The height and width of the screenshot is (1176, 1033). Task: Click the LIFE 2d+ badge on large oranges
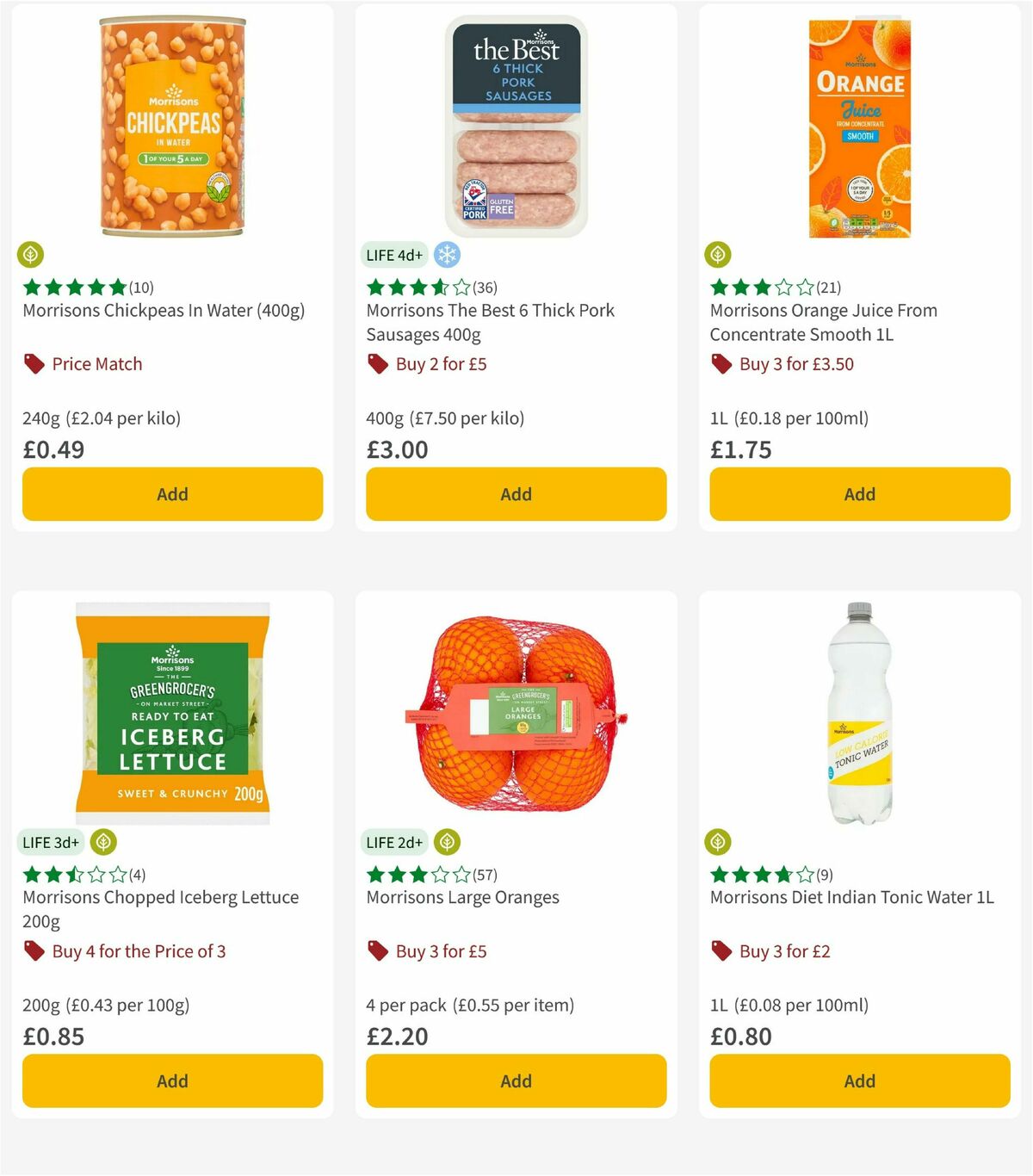coord(395,842)
